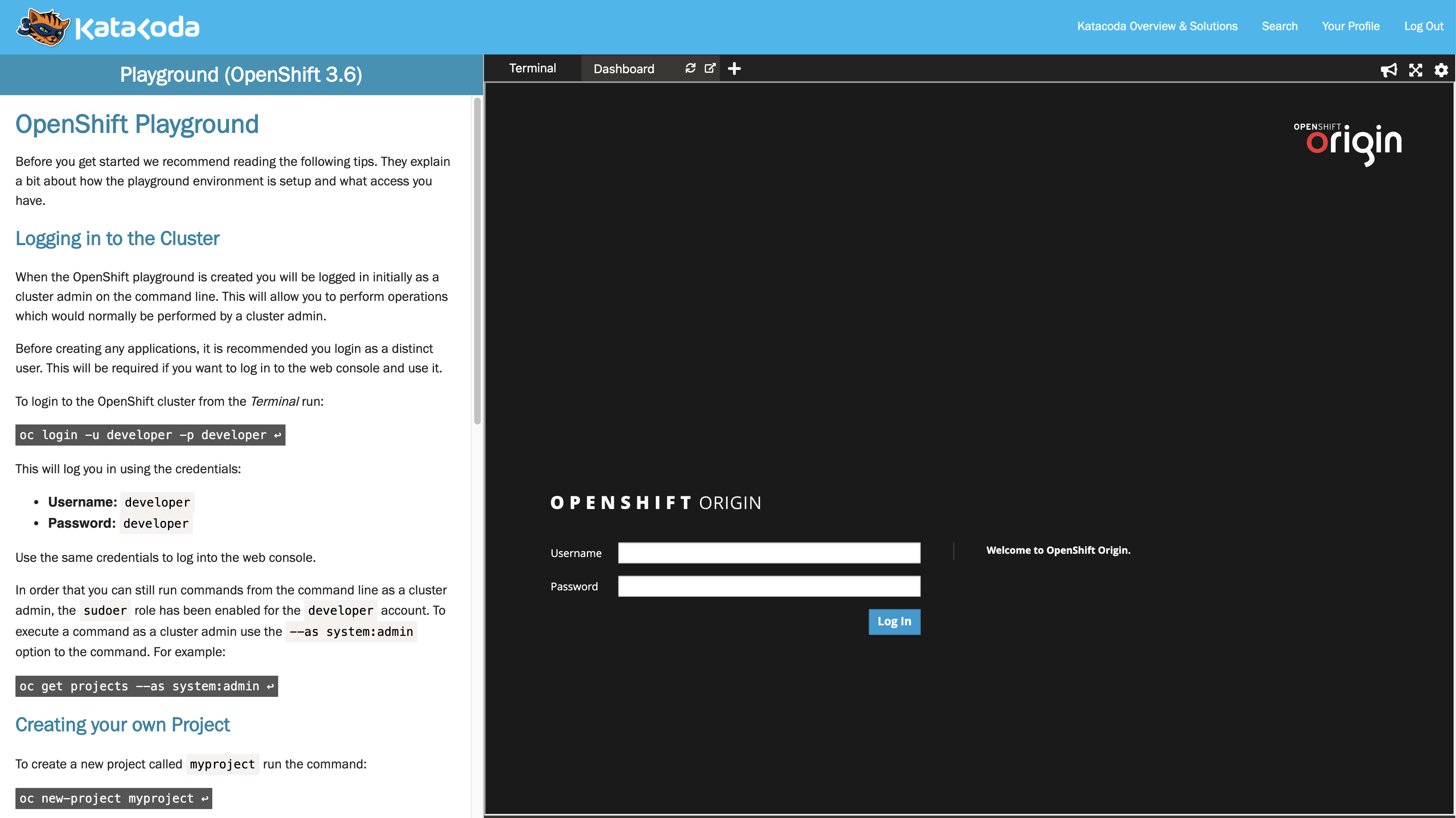This screenshot has height=818, width=1456.
Task: Open settings gear icon
Action: click(1441, 70)
